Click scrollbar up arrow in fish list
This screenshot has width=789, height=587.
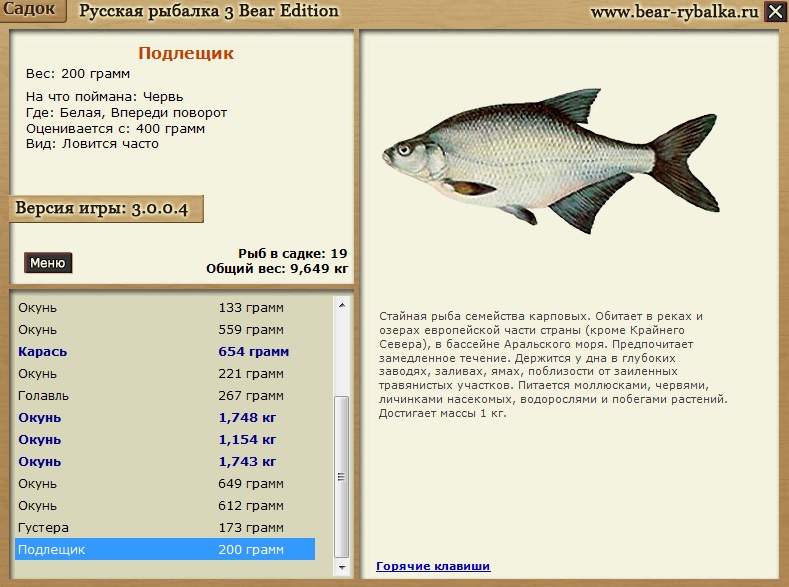342,305
